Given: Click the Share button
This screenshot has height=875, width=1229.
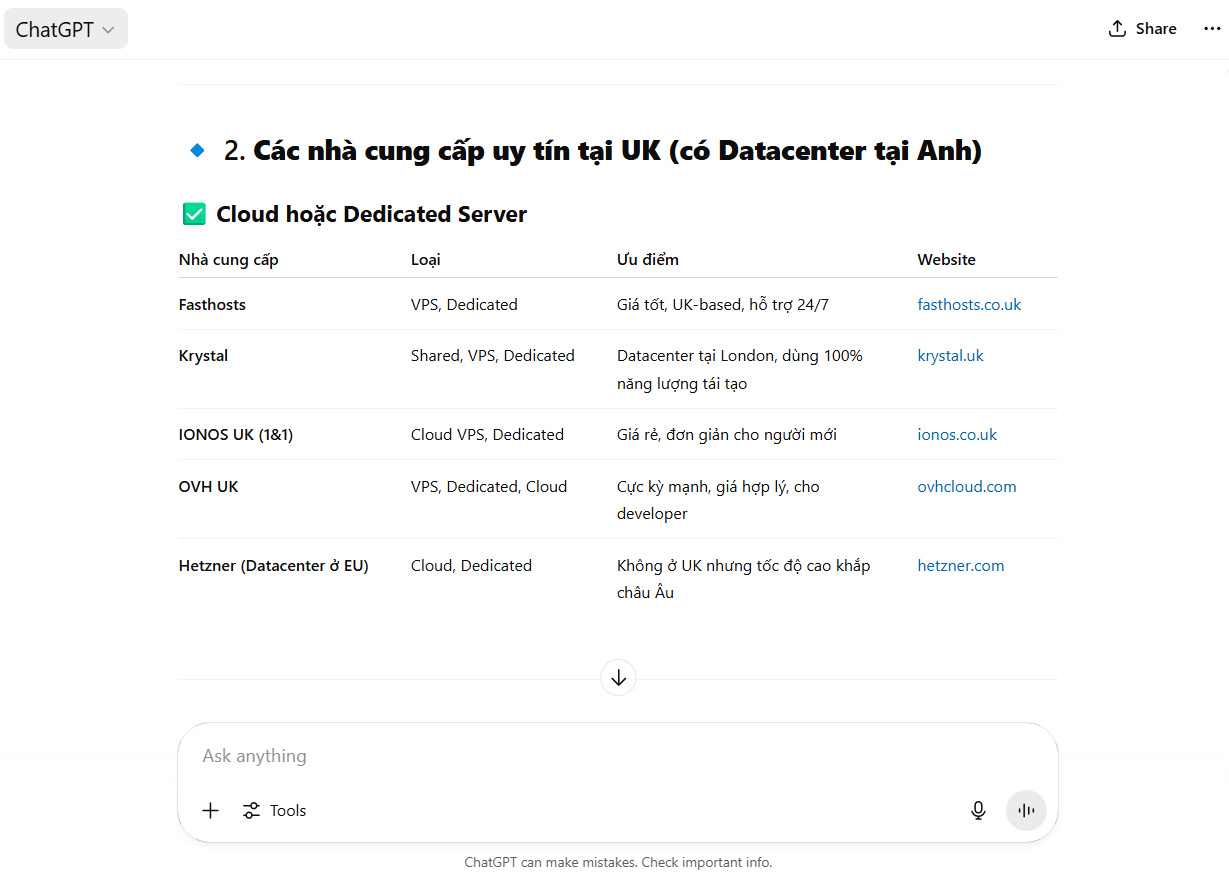Looking at the screenshot, I should (1142, 29).
